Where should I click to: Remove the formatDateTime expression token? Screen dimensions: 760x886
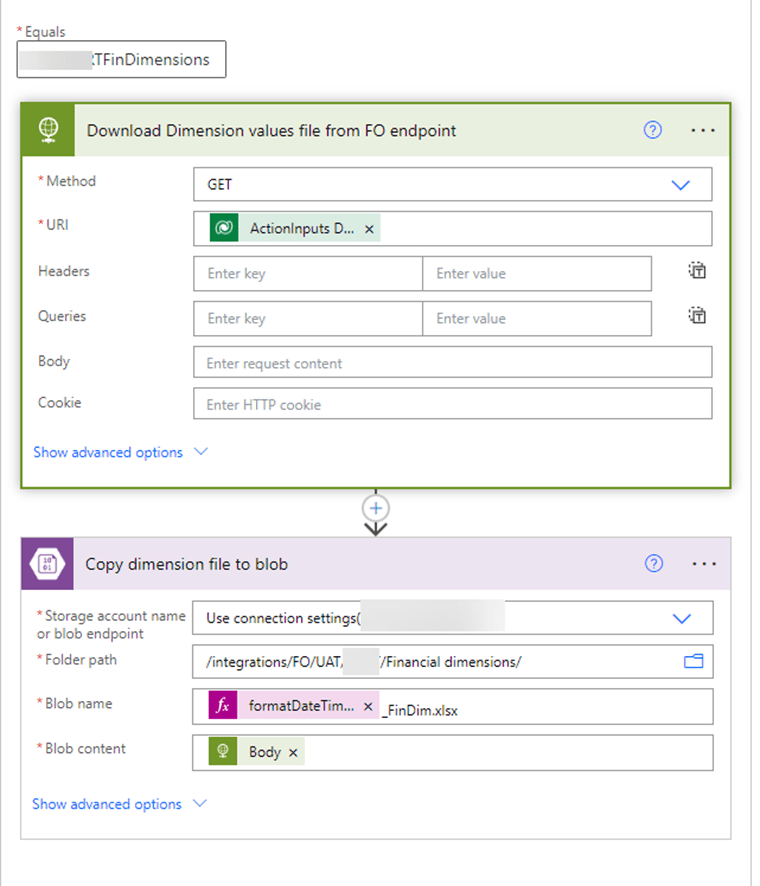click(x=368, y=706)
